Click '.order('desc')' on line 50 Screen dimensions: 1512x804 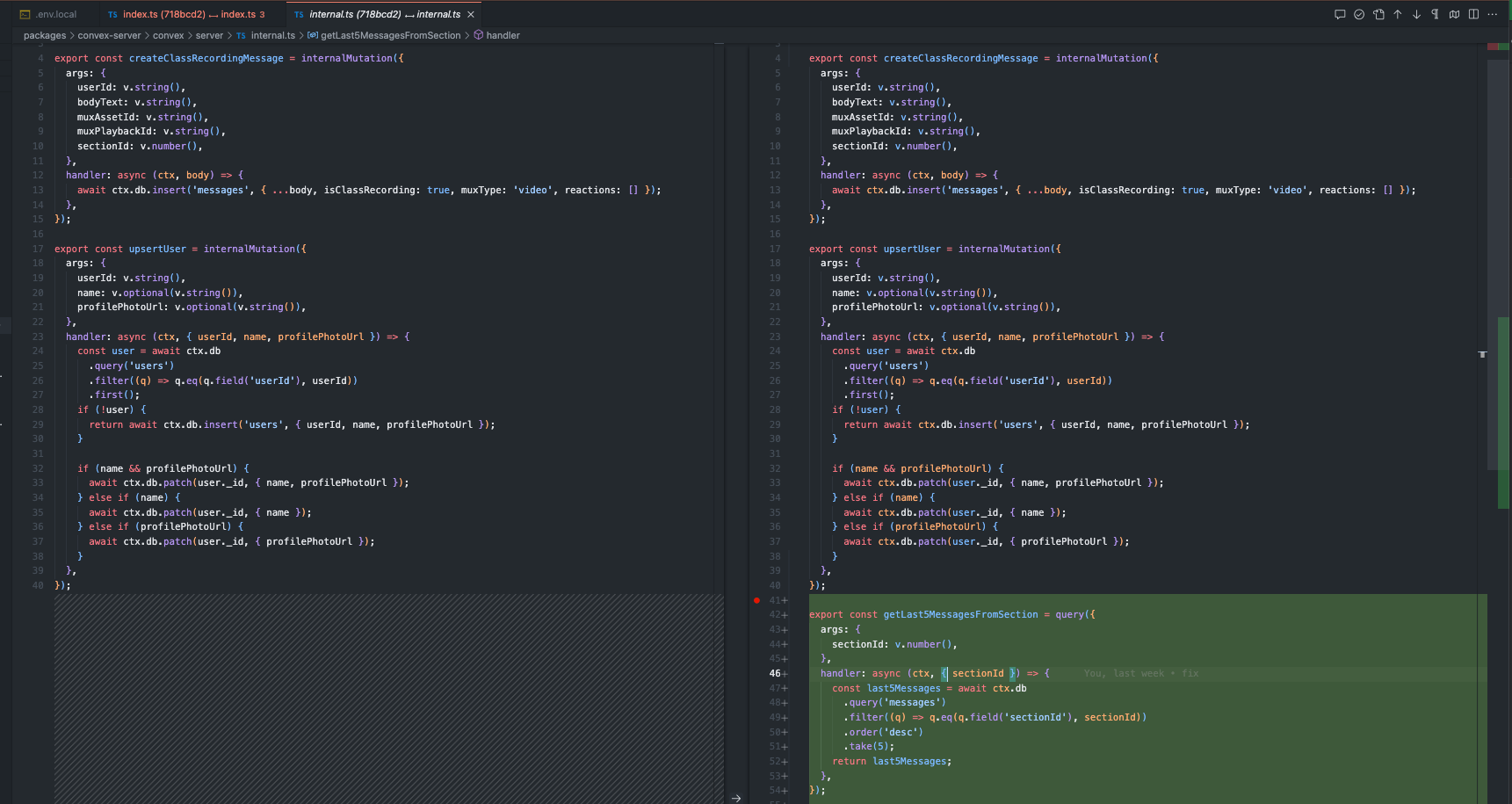tap(883, 732)
